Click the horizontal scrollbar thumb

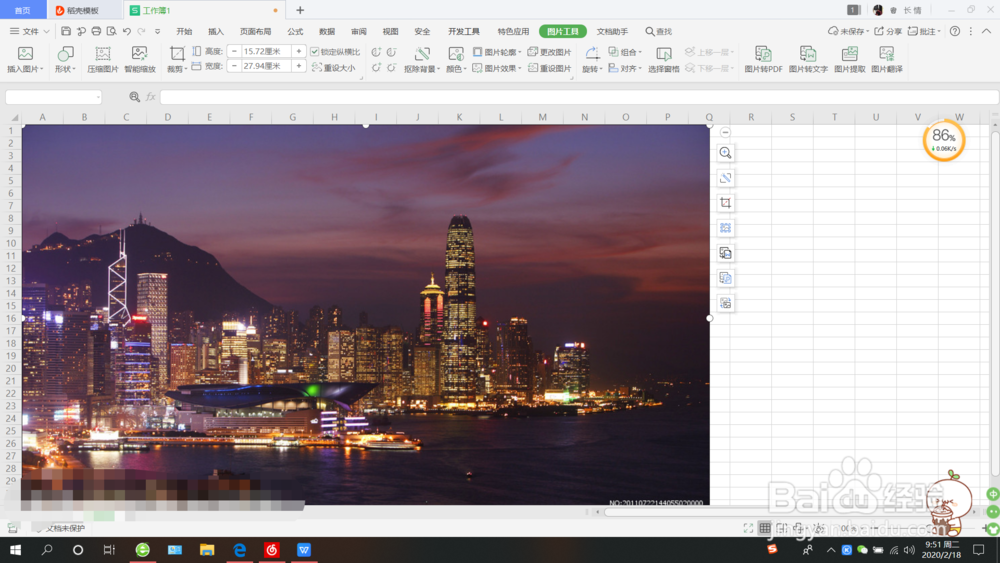tap(787, 512)
